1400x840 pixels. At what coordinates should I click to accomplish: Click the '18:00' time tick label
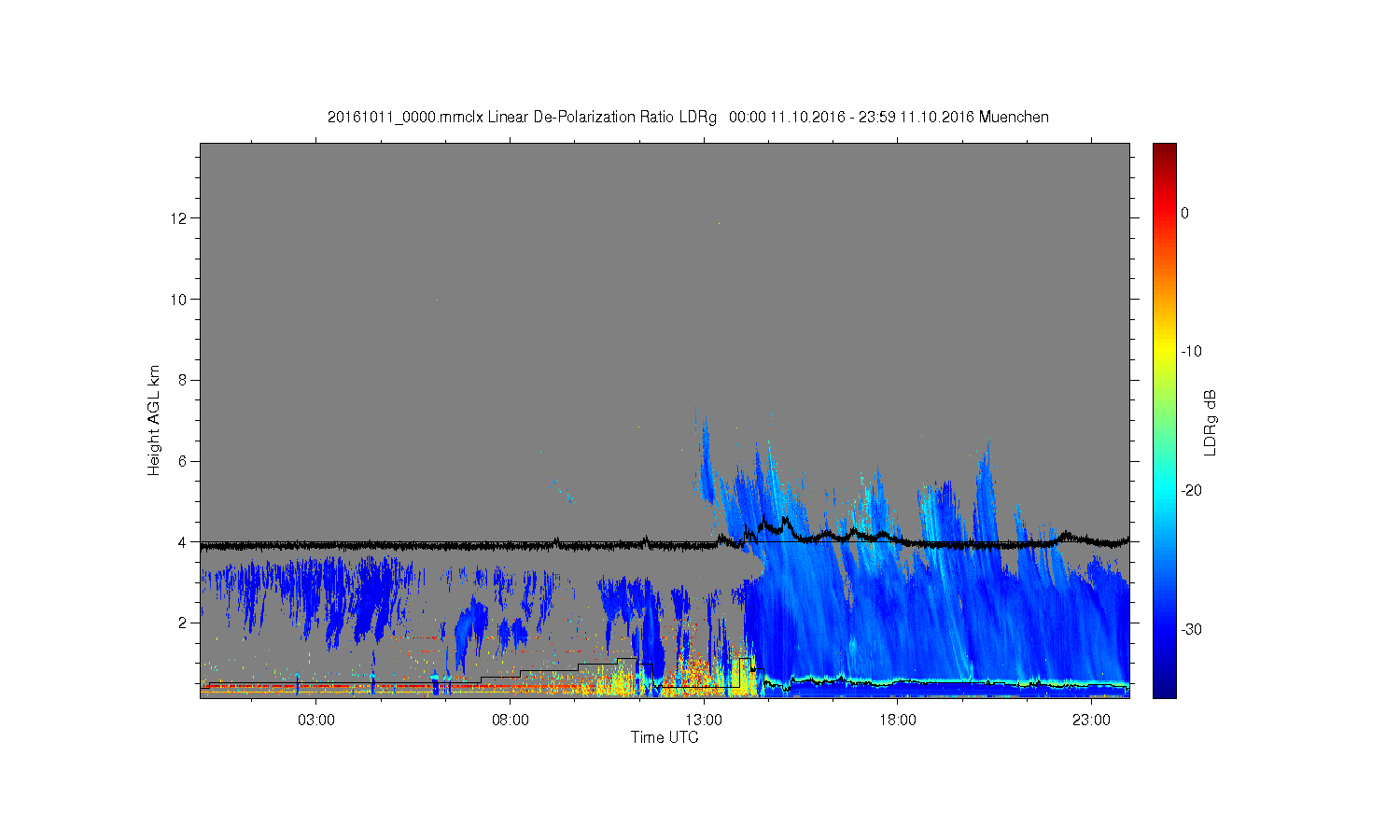(x=898, y=721)
